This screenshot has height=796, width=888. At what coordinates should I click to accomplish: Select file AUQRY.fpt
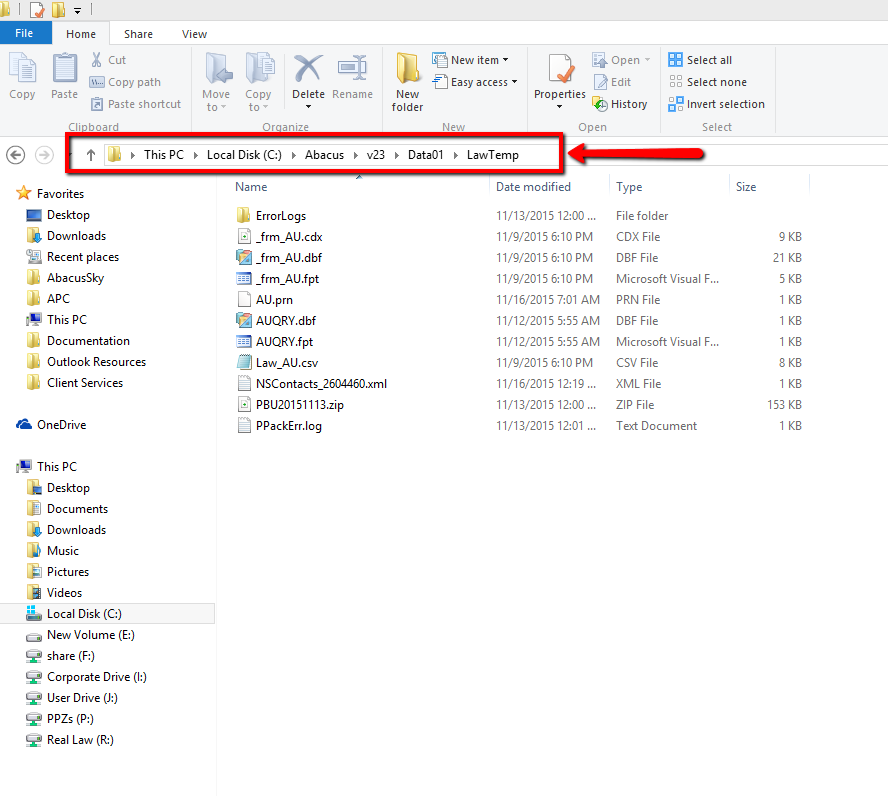(x=284, y=341)
